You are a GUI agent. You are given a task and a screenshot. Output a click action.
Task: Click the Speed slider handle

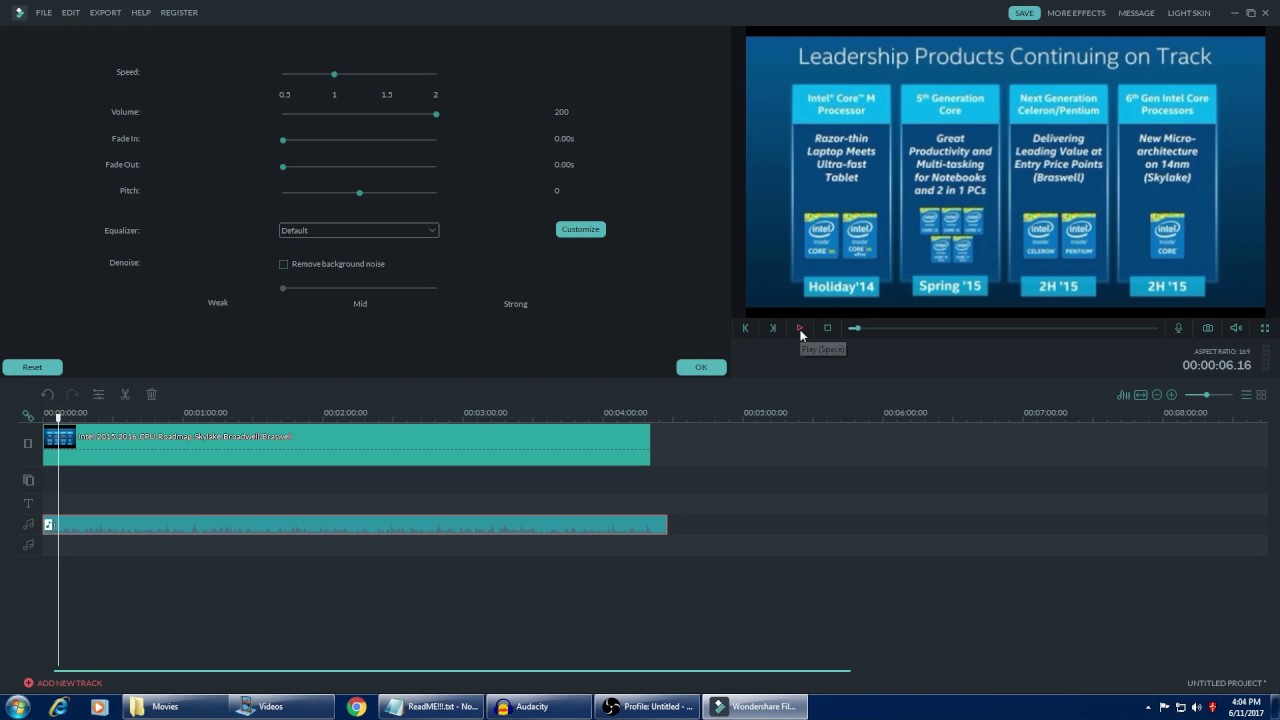pyautogui.click(x=334, y=74)
